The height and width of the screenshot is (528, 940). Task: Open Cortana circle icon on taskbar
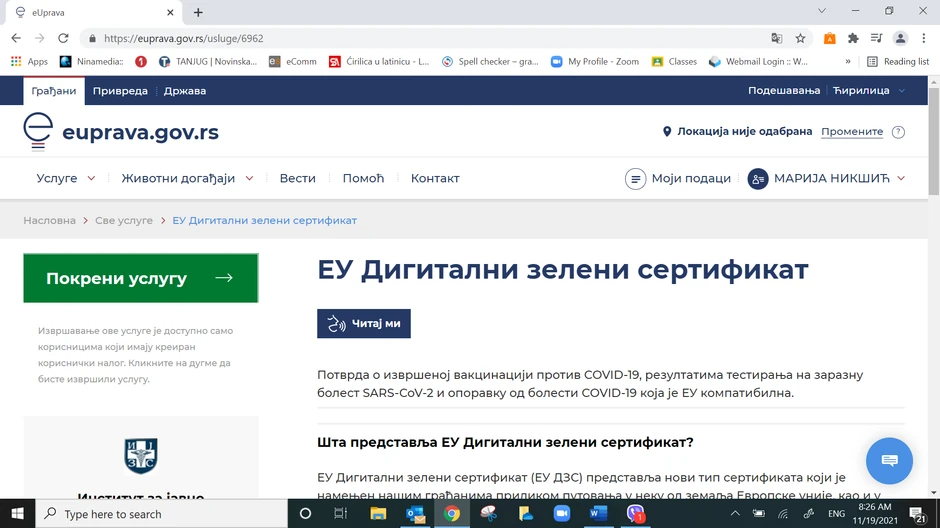[x=305, y=514]
